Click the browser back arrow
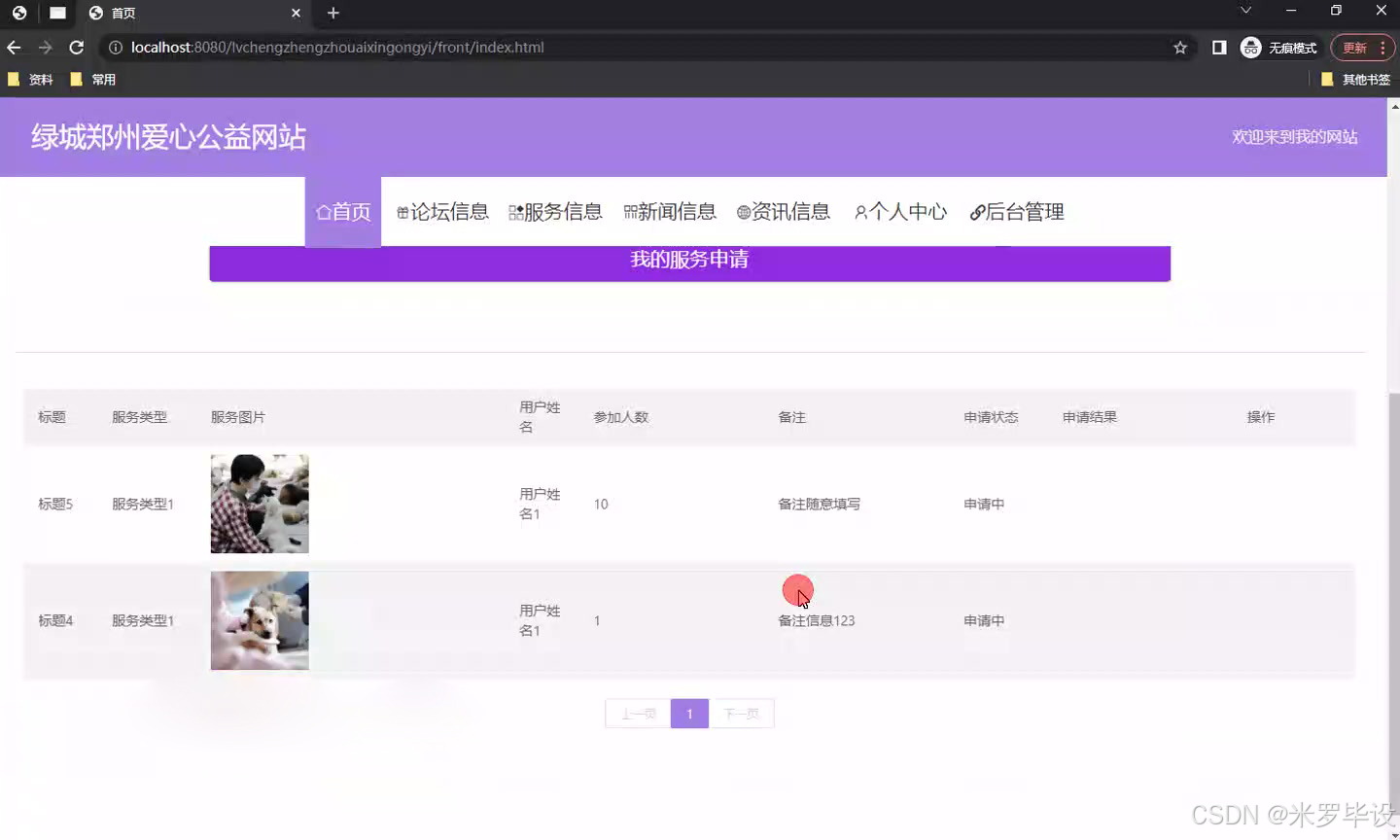Screen dimensions: 1400x840 14,47
